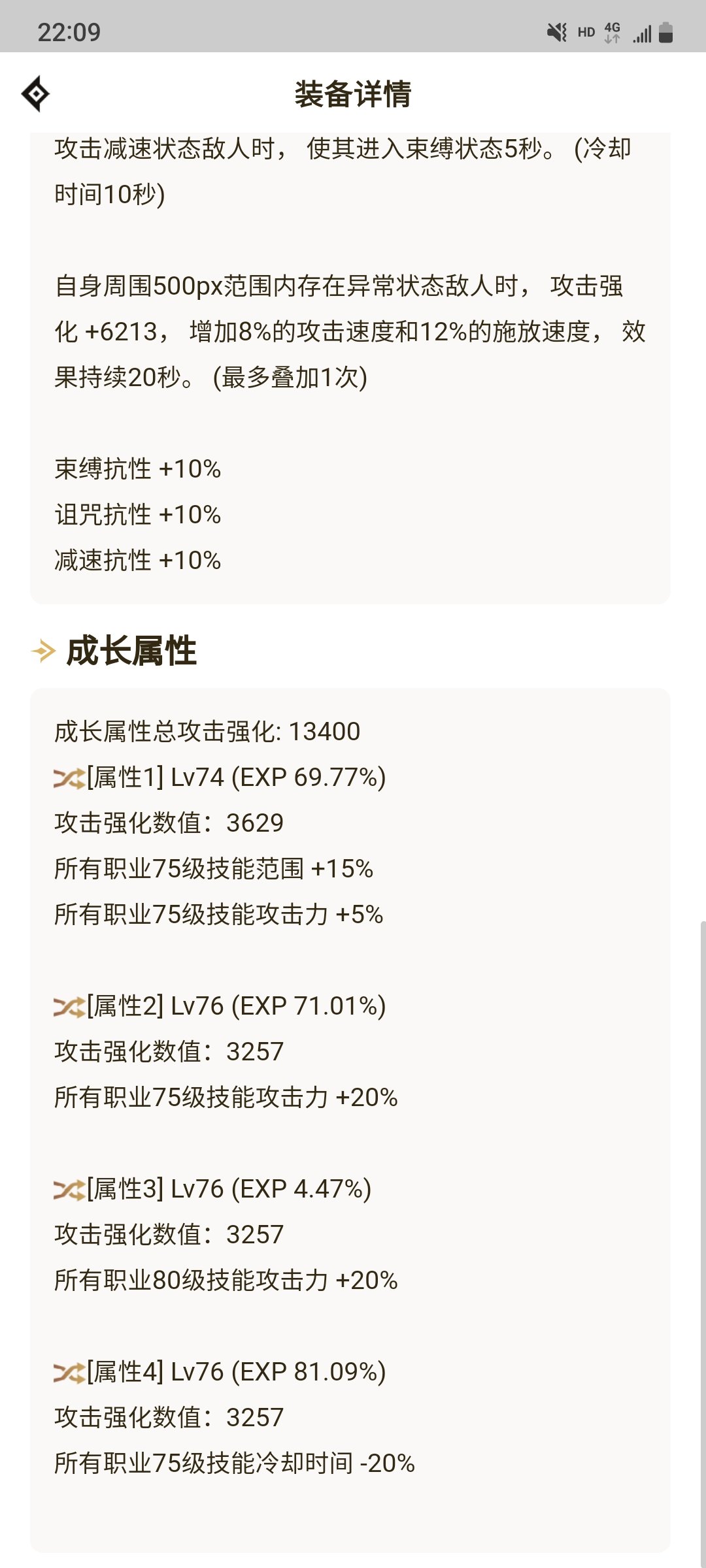Viewport: 706px width, 1568px height.
Task: Click the shuffle icon beside 属性2
Action: (69, 1007)
